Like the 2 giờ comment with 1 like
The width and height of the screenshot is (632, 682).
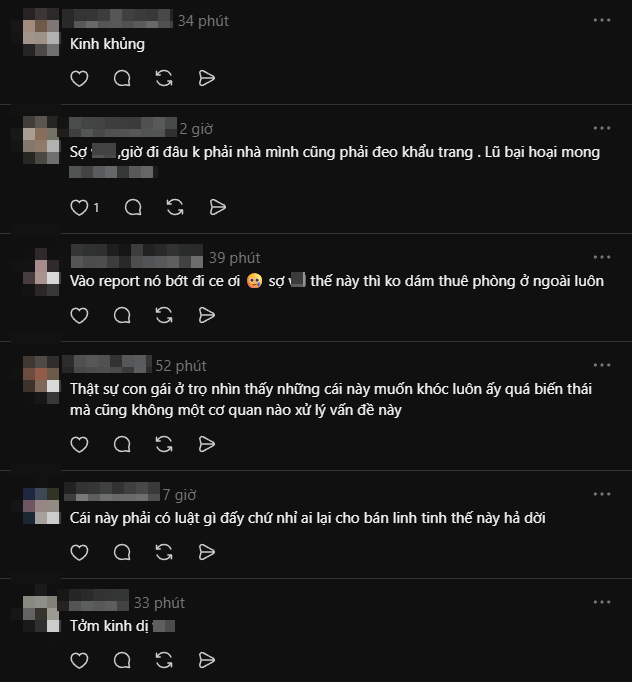pyautogui.click(x=79, y=207)
